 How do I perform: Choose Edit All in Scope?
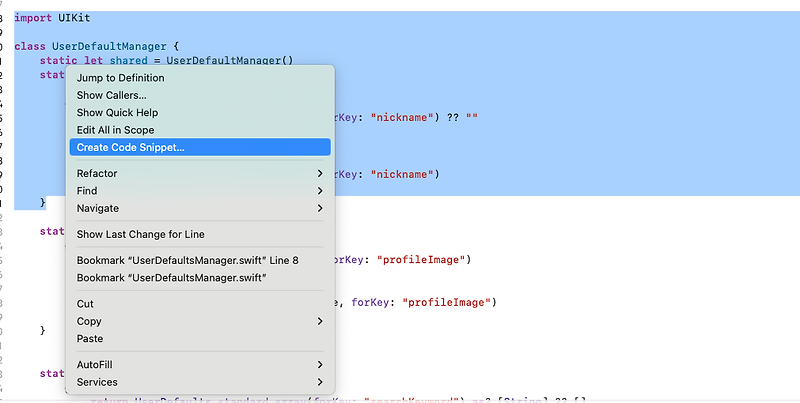pos(200,130)
